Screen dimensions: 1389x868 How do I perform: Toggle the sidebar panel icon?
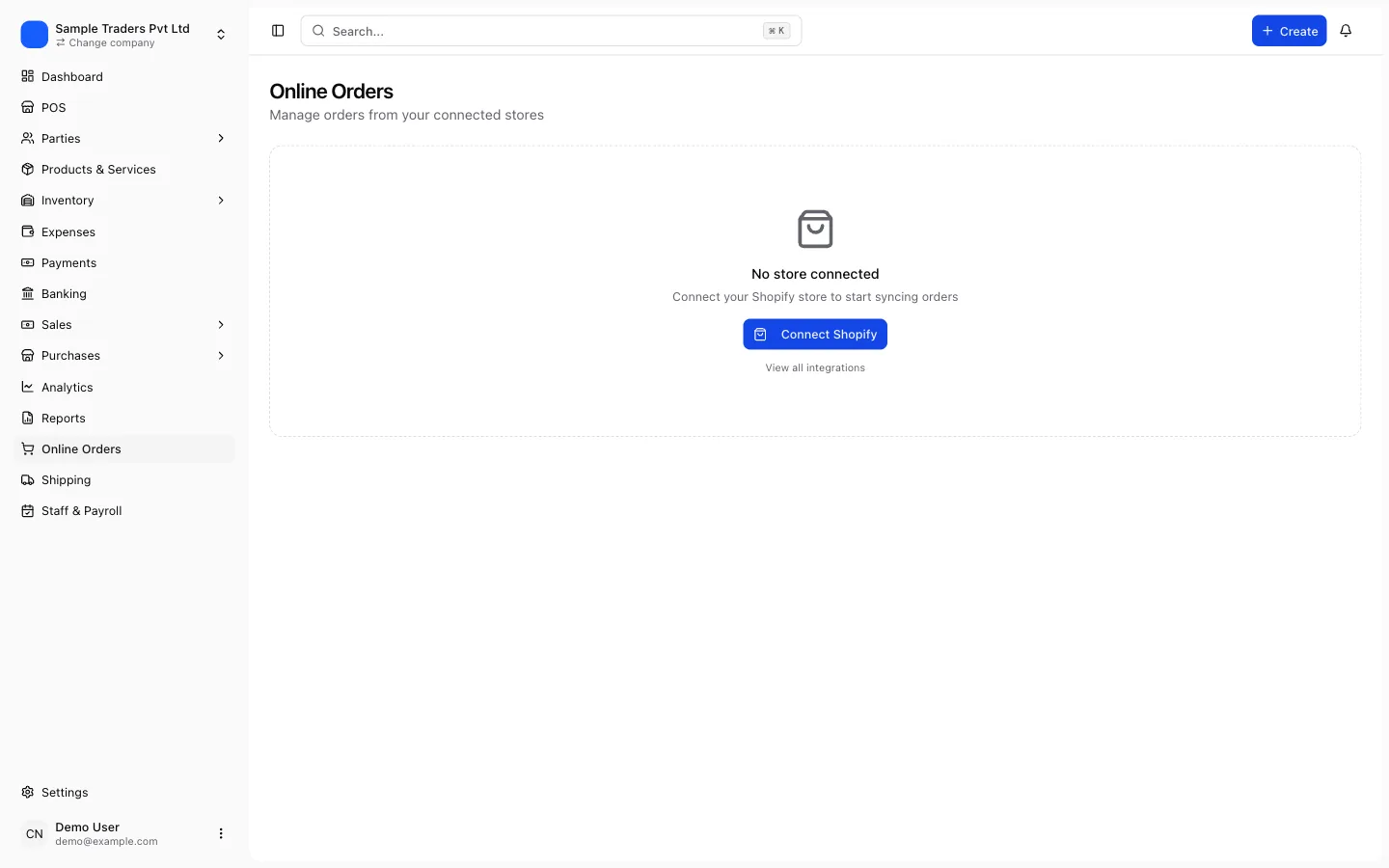(x=278, y=31)
